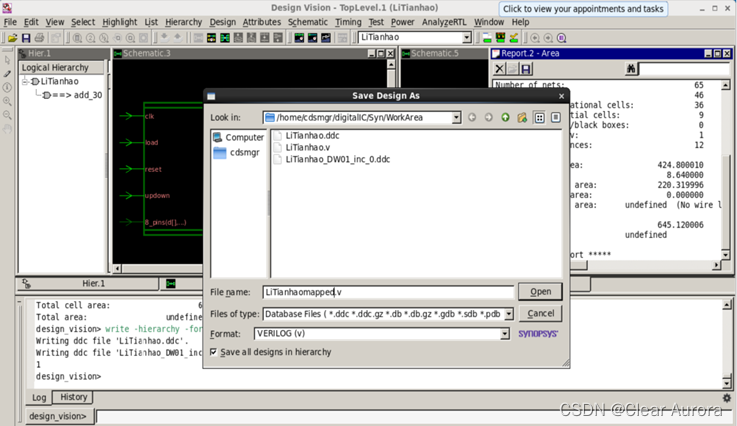The width and height of the screenshot is (737, 426).
Task: Open the Look in path dropdown
Action: click(x=456, y=118)
